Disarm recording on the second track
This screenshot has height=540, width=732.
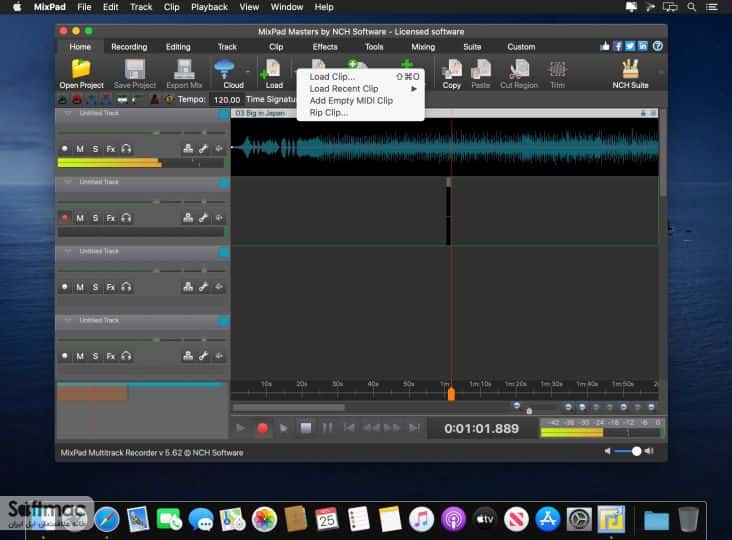pos(65,218)
